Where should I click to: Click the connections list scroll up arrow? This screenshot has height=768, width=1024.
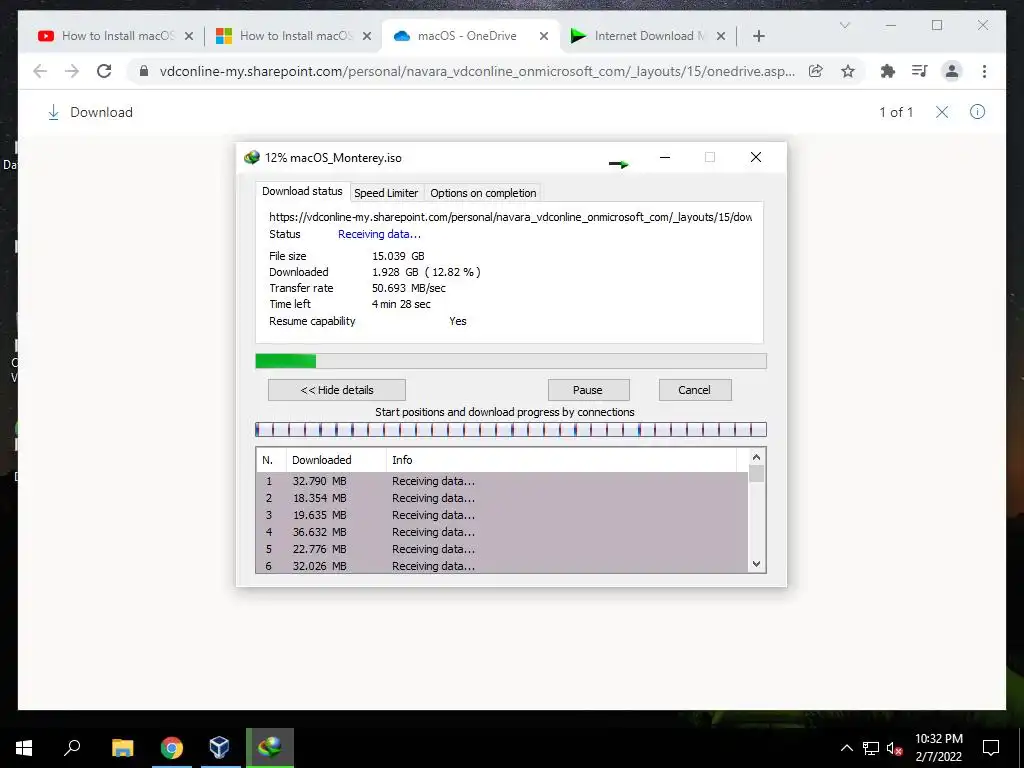click(x=757, y=457)
